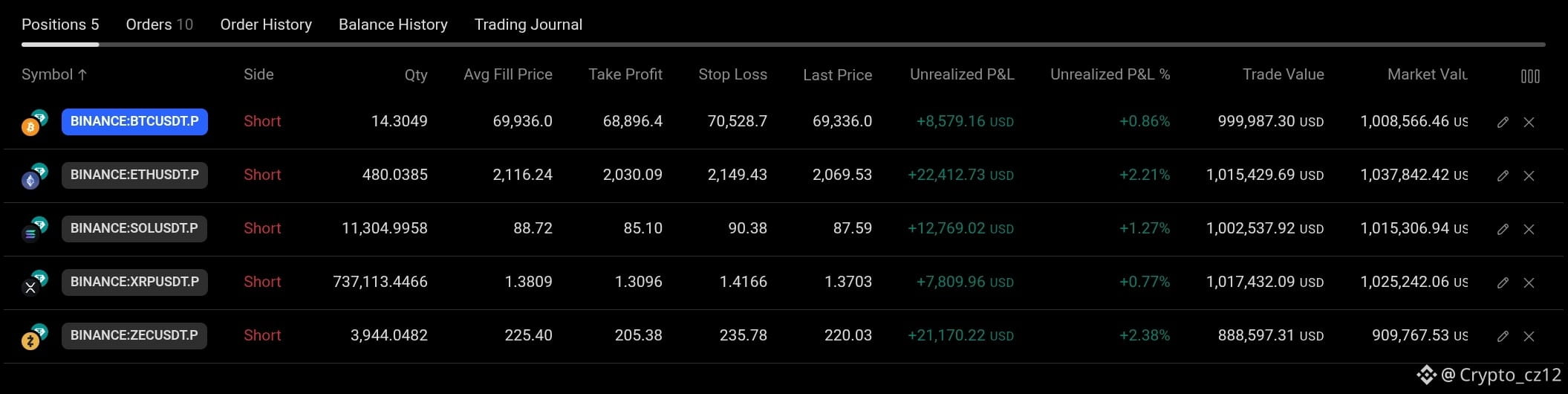Image resolution: width=1568 pixels, height=394 pixels.
Task: Close the BTCUSDT.P position with X icon
Action: [x=1529, y=122]
